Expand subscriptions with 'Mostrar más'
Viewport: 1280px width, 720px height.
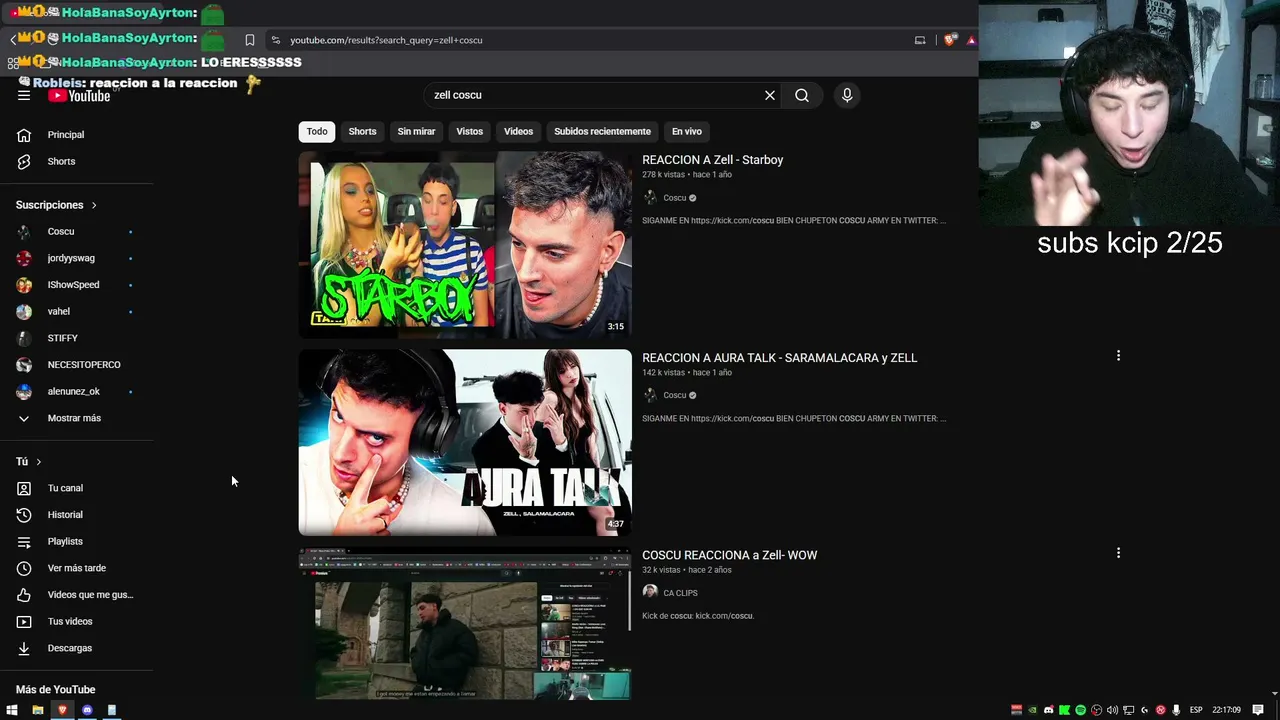coord(76,418)
